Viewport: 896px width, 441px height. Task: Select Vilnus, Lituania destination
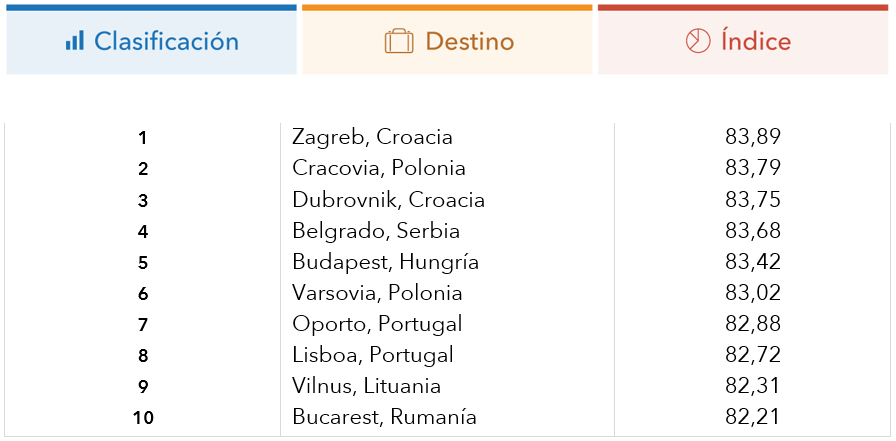(366, 386)
